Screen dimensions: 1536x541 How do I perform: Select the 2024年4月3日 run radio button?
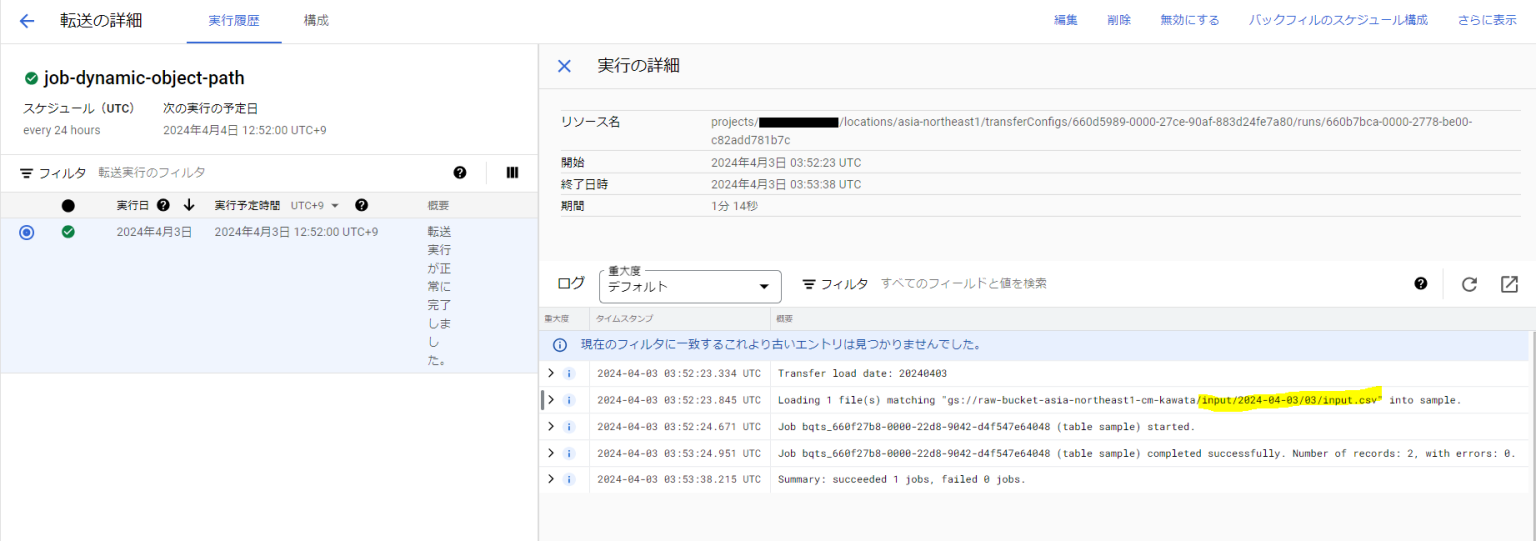point(27,232)
